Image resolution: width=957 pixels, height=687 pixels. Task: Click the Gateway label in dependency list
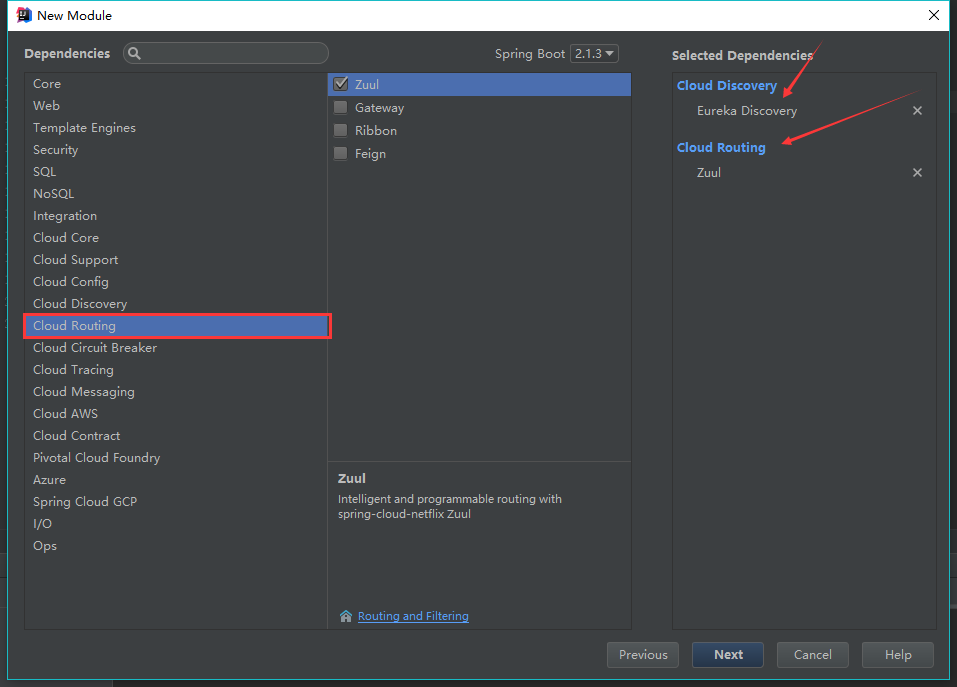click(x=380, y=108)
